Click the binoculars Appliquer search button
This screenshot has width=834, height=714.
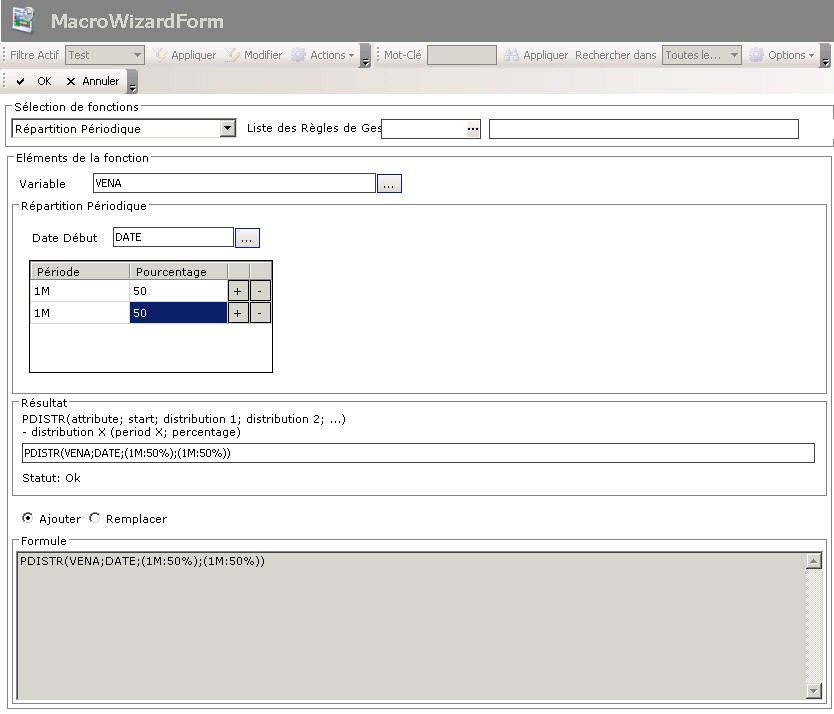536,55
